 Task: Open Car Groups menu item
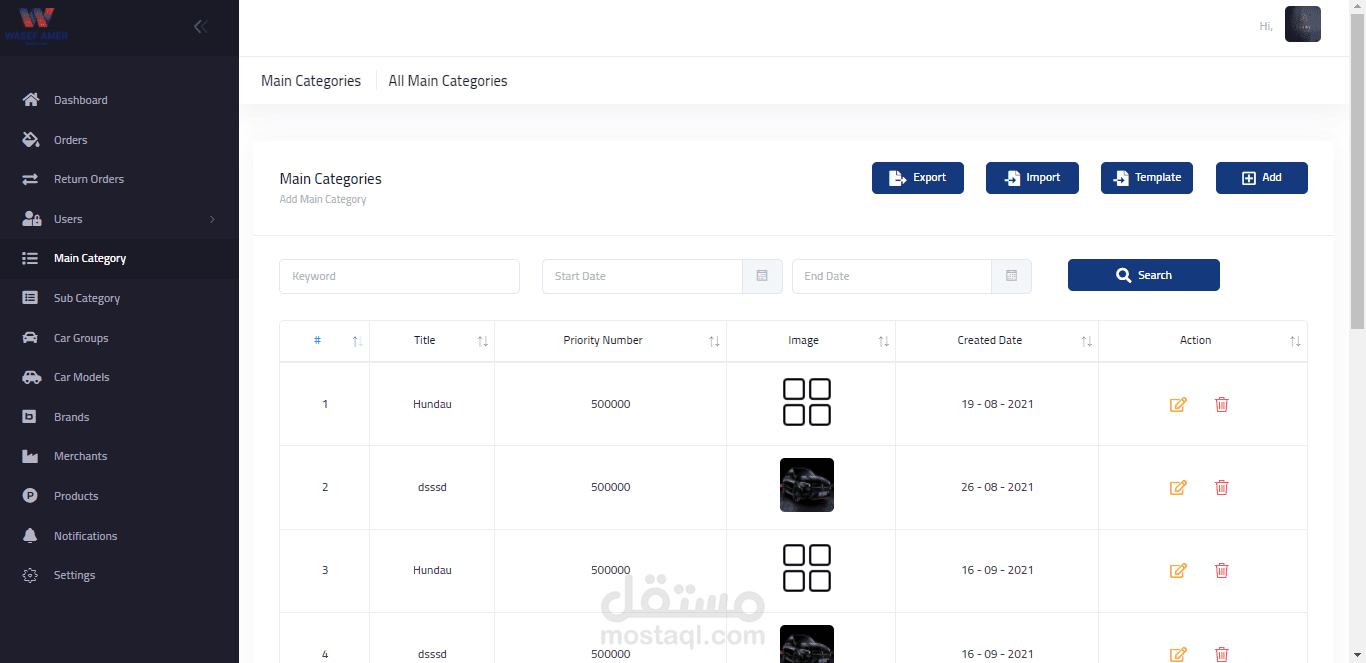pyautogui.click(x=119, y=338)
